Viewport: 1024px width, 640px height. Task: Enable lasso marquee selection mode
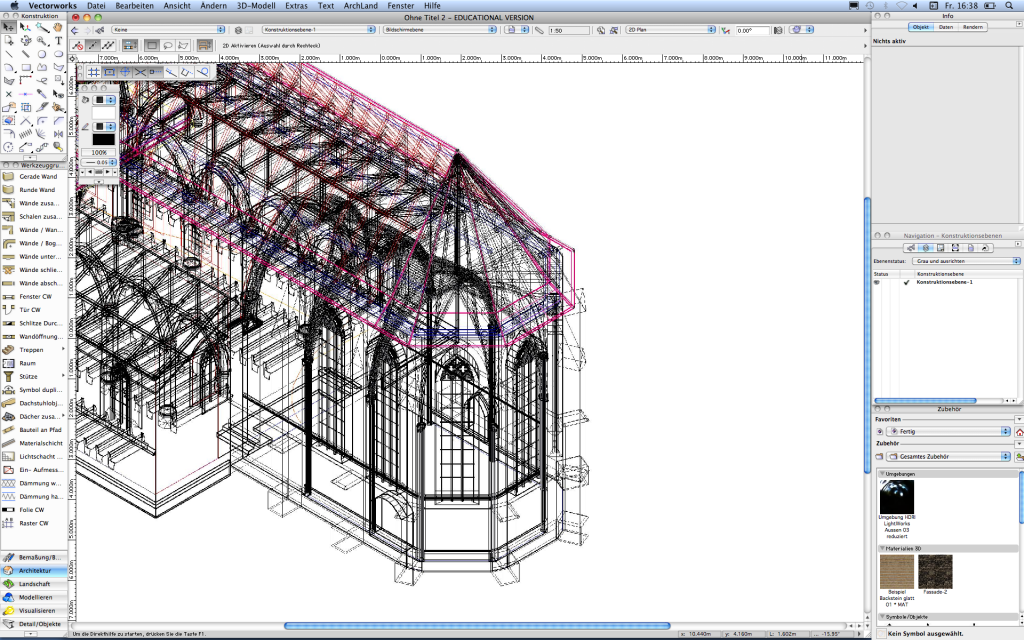pyautogui.click(x=168, y=45)
